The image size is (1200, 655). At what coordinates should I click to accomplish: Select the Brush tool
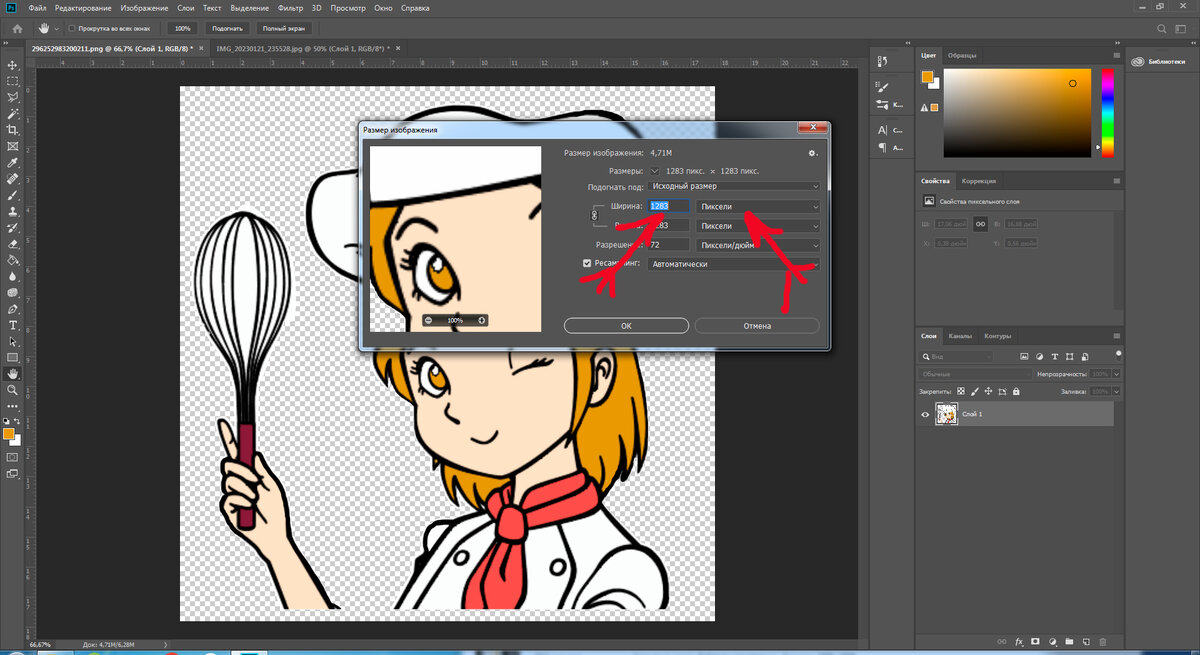pos(13,195)
